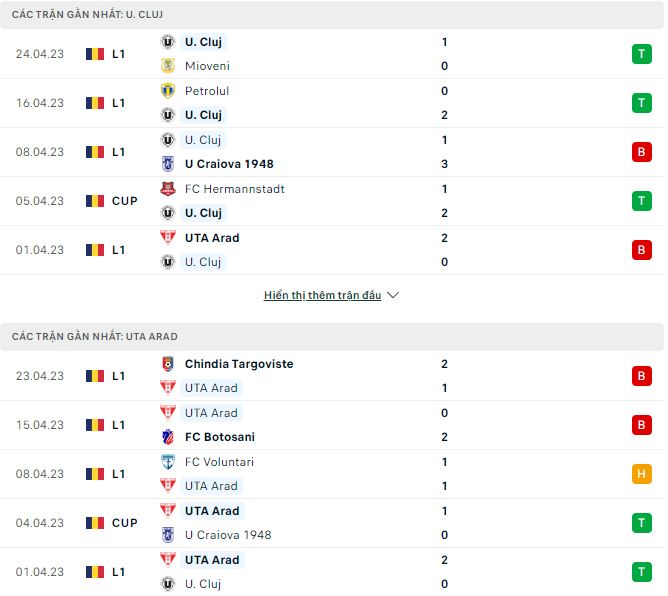Viewport: 668px width, 596px height.
Task: Click the red B badge for the Chindia match
Action: (x=641, y=376)
